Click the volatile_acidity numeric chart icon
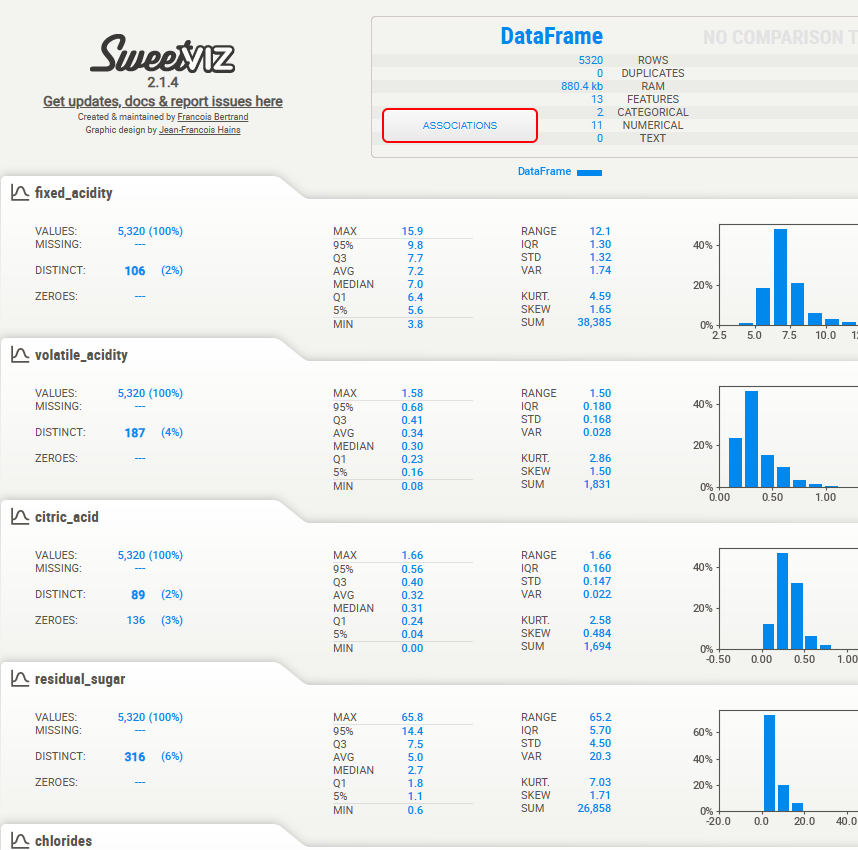 coord(20,355)
